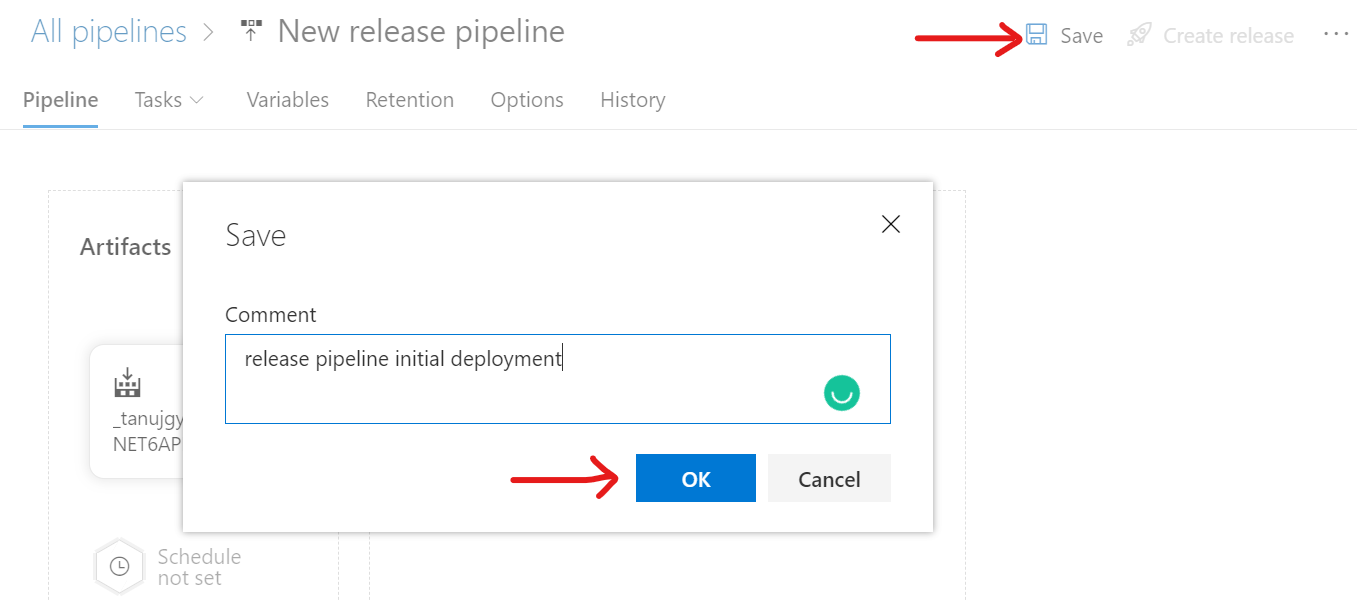Image resolution: width=1357 pixels, height=601 pixels.
Task: Confirm save by clicking OK
Action: pos(695,478)
